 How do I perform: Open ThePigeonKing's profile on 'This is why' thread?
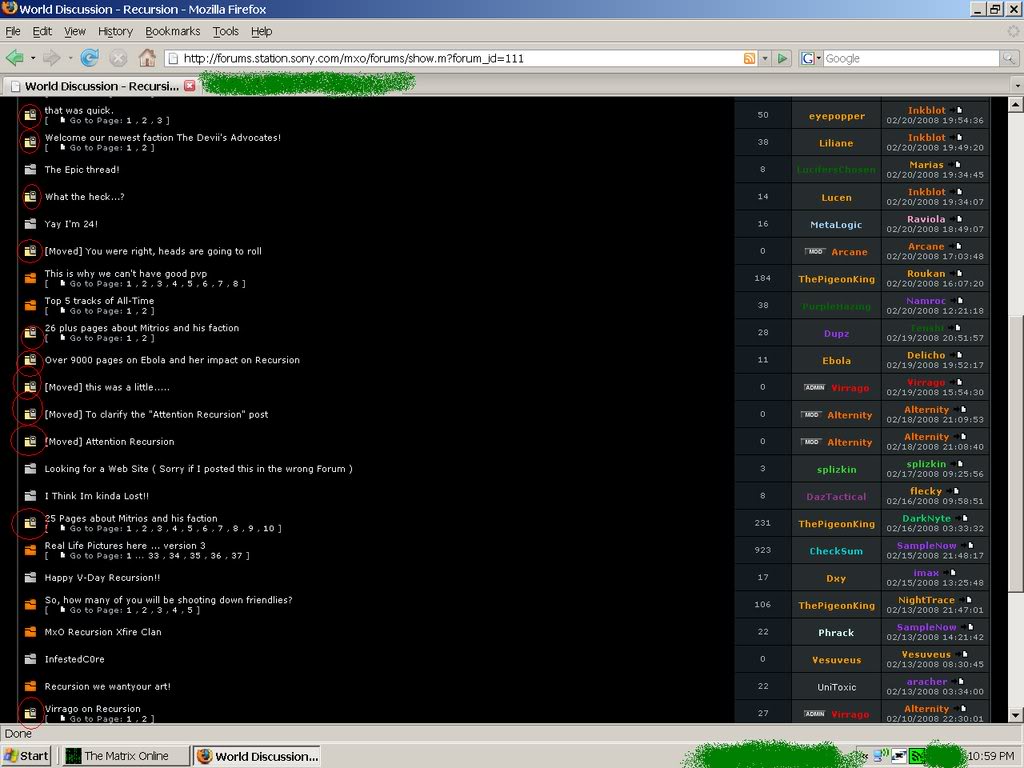[836, 279]
